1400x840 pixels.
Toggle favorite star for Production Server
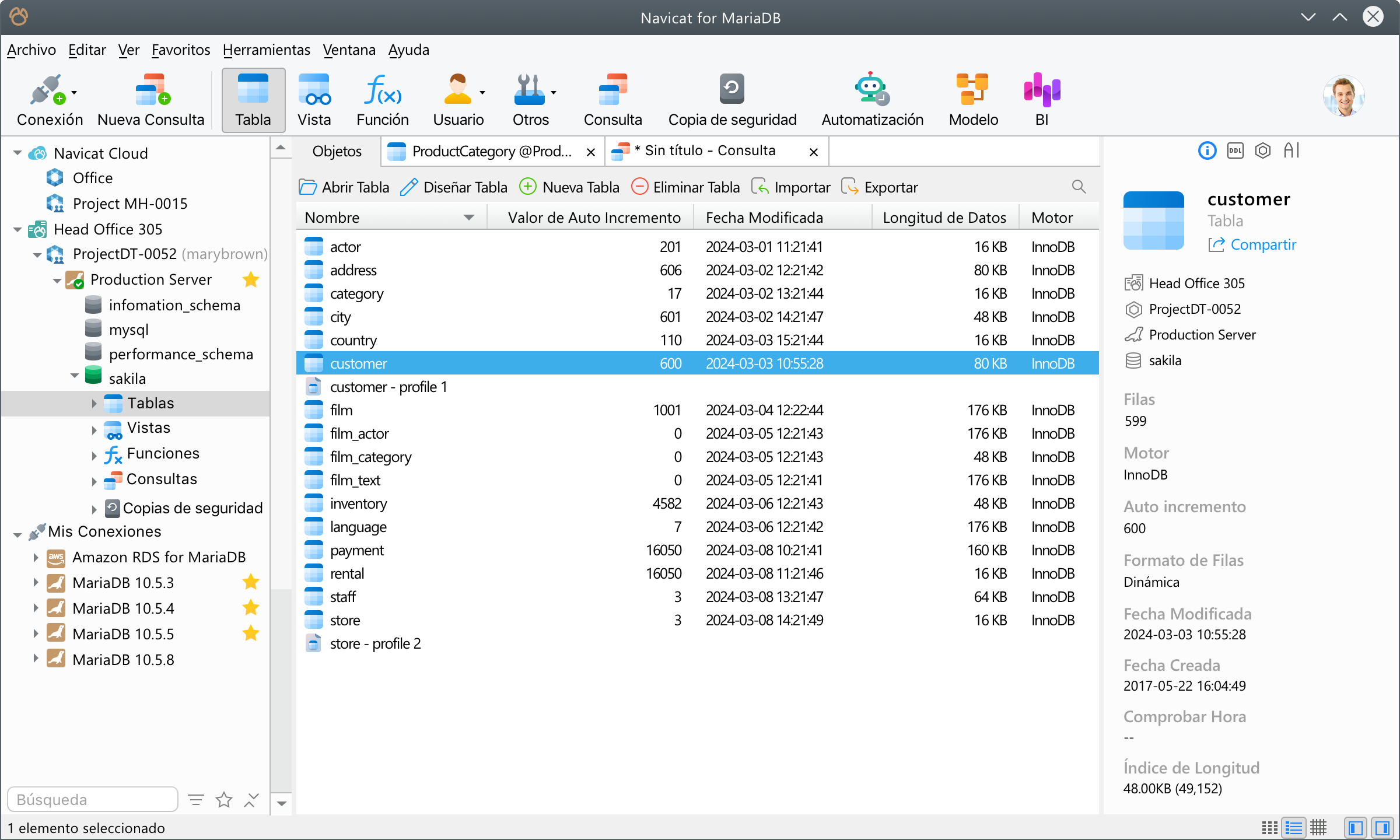click(x=251, y=279)
